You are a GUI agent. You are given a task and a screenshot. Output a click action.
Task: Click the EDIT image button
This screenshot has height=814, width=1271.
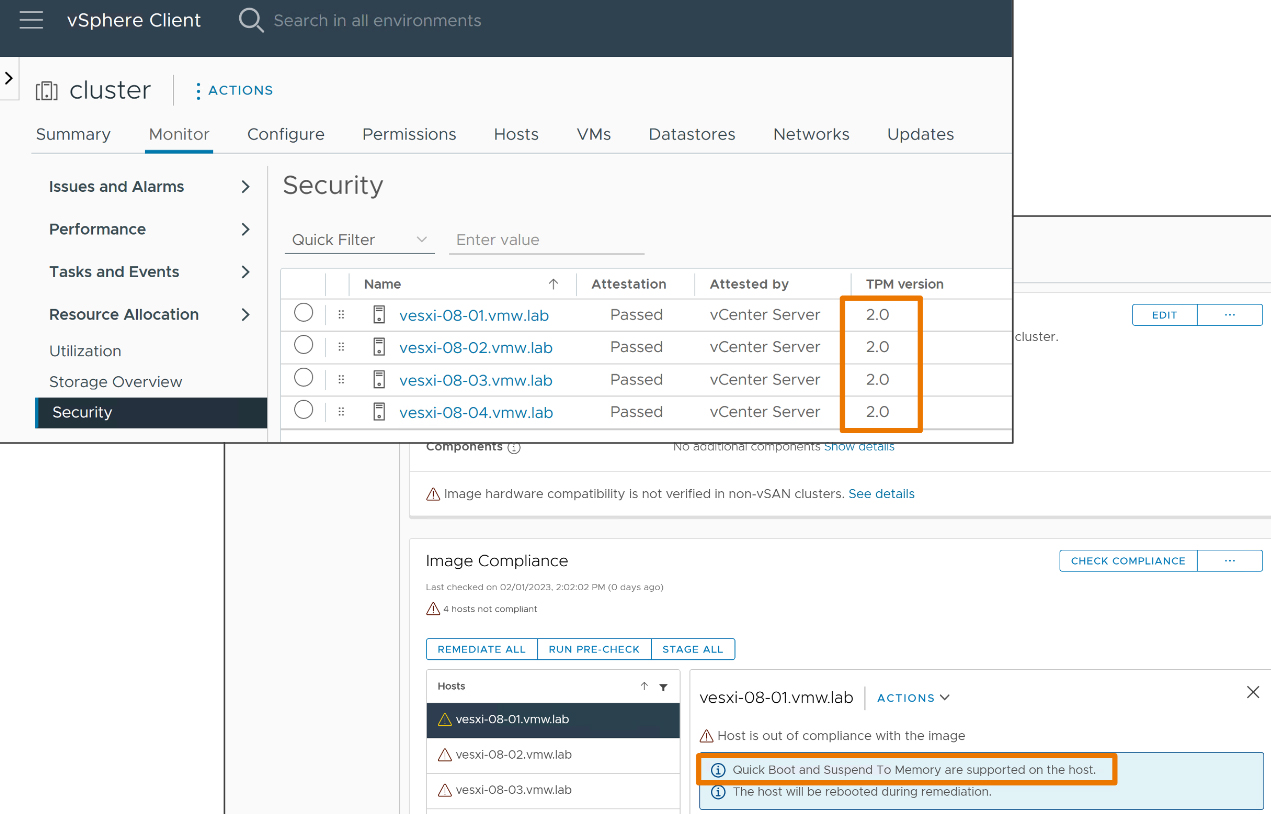click(x=1165, y=315)
